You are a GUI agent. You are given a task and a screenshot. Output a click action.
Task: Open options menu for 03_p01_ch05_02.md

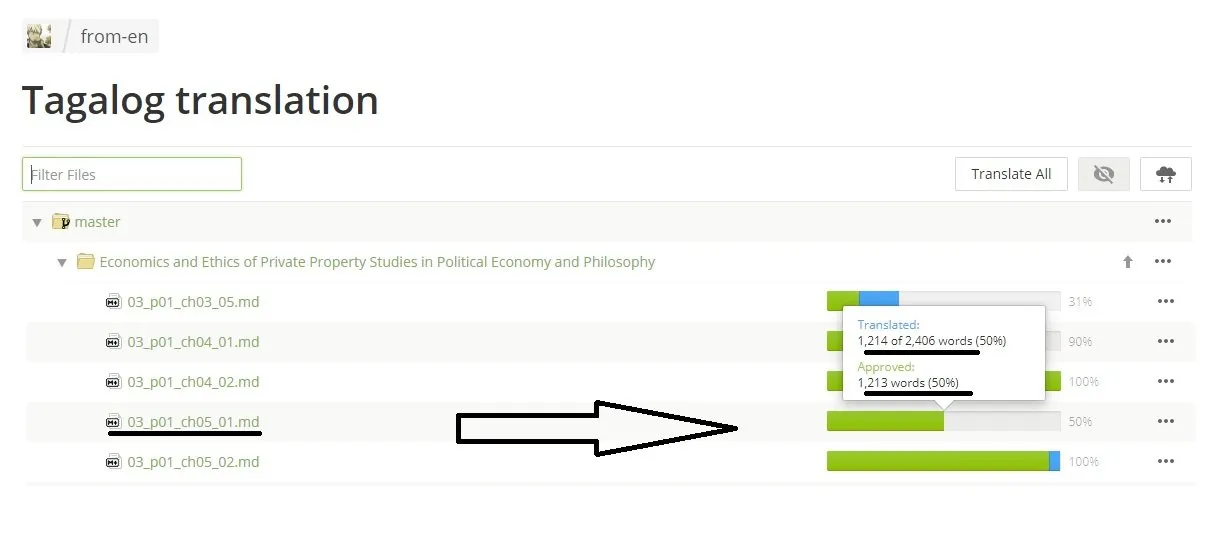point(1165,462)
